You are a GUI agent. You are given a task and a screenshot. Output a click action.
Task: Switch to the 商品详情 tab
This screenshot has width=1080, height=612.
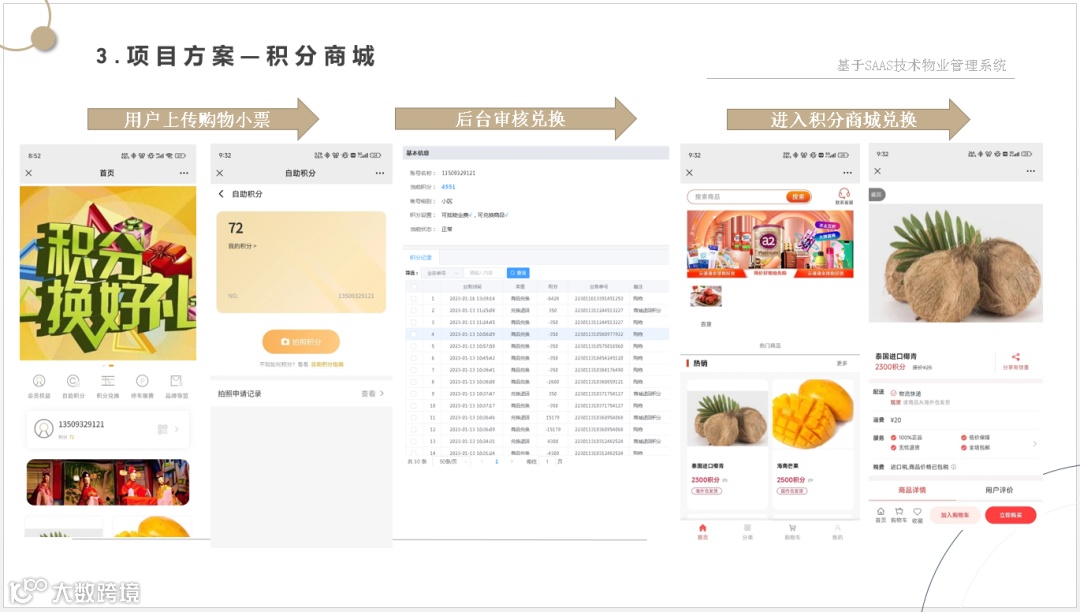click(x=912, y=490)
